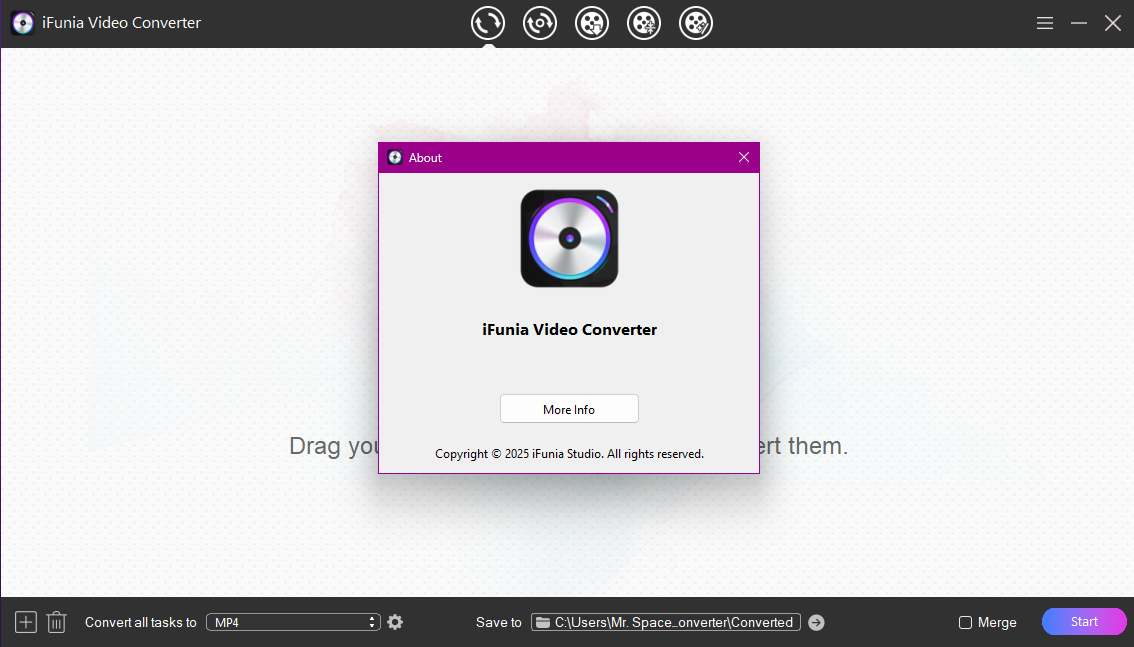Click the 'Save to' label

pyautogui.click(x=498, y=622)
